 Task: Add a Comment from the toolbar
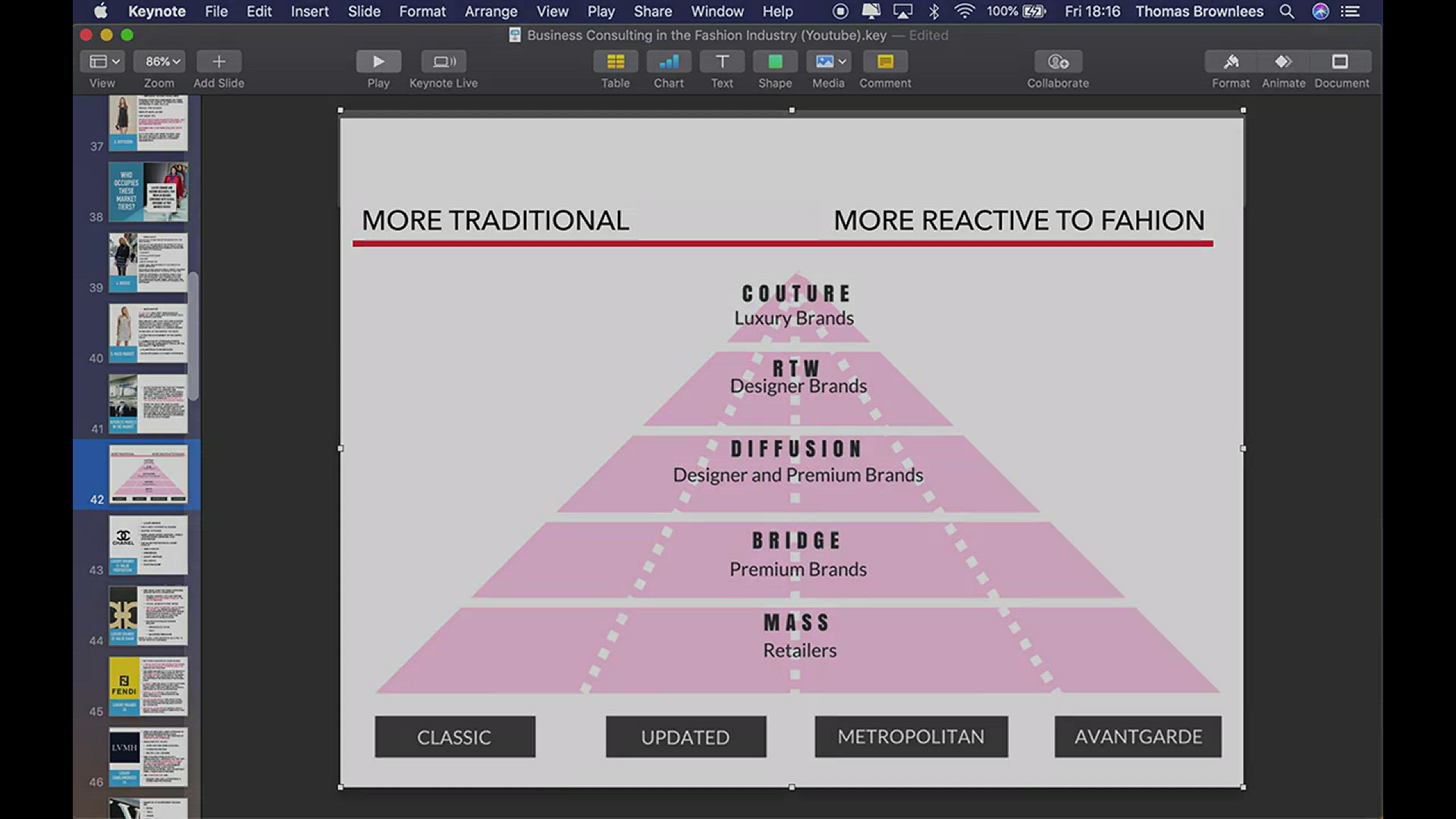click(x=885, y=61)
